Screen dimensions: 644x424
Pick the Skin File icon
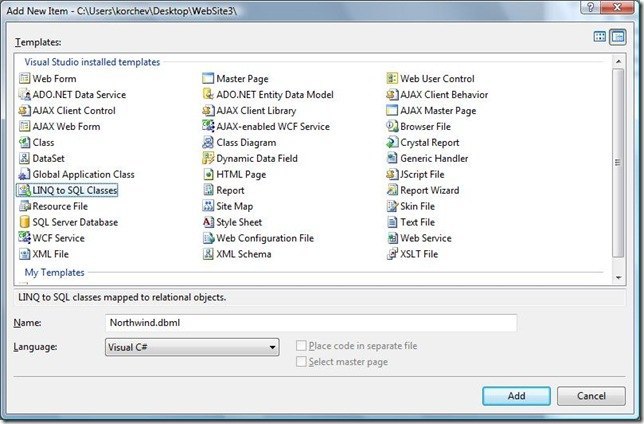coord(392,206)
